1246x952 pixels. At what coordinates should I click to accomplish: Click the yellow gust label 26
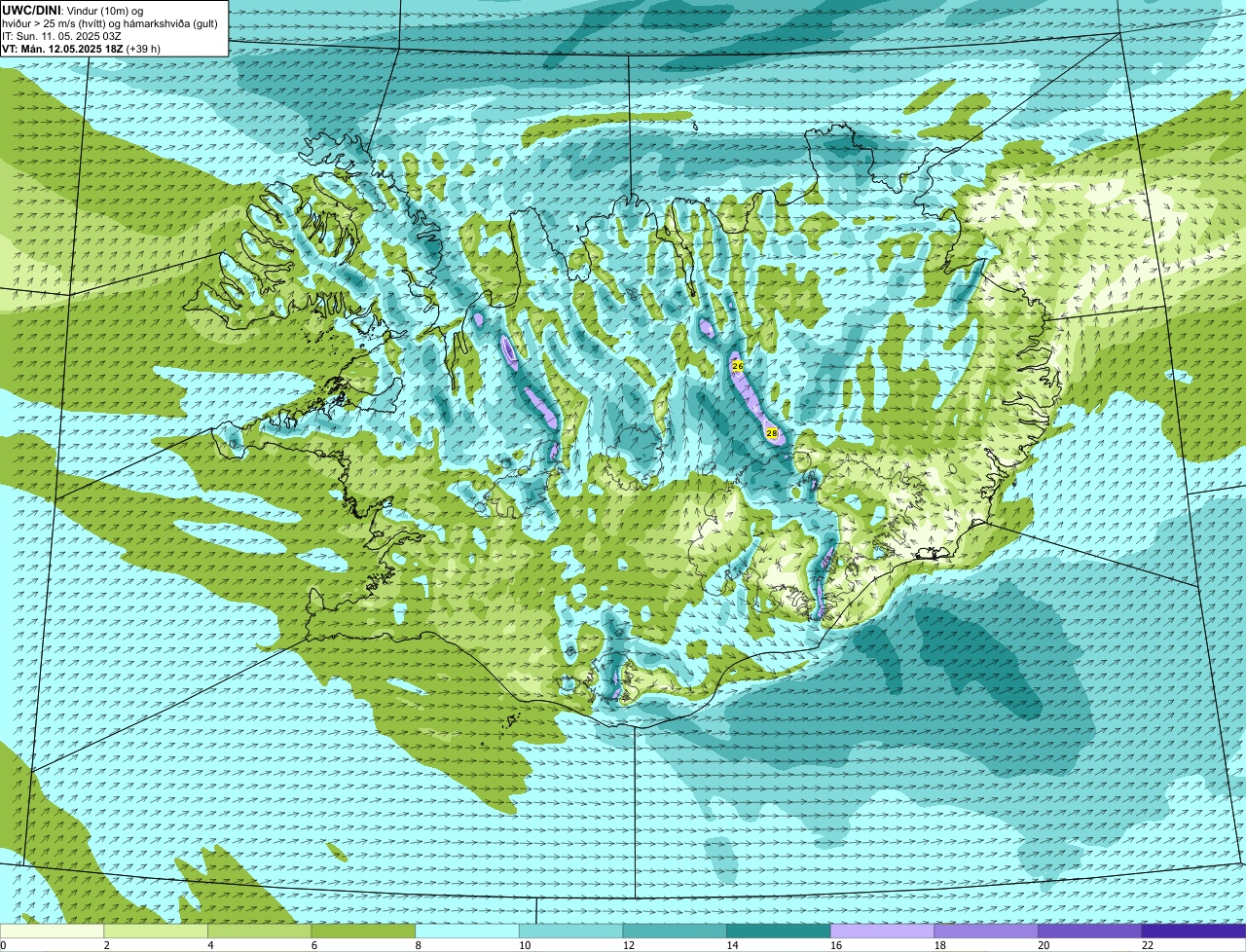737,366
